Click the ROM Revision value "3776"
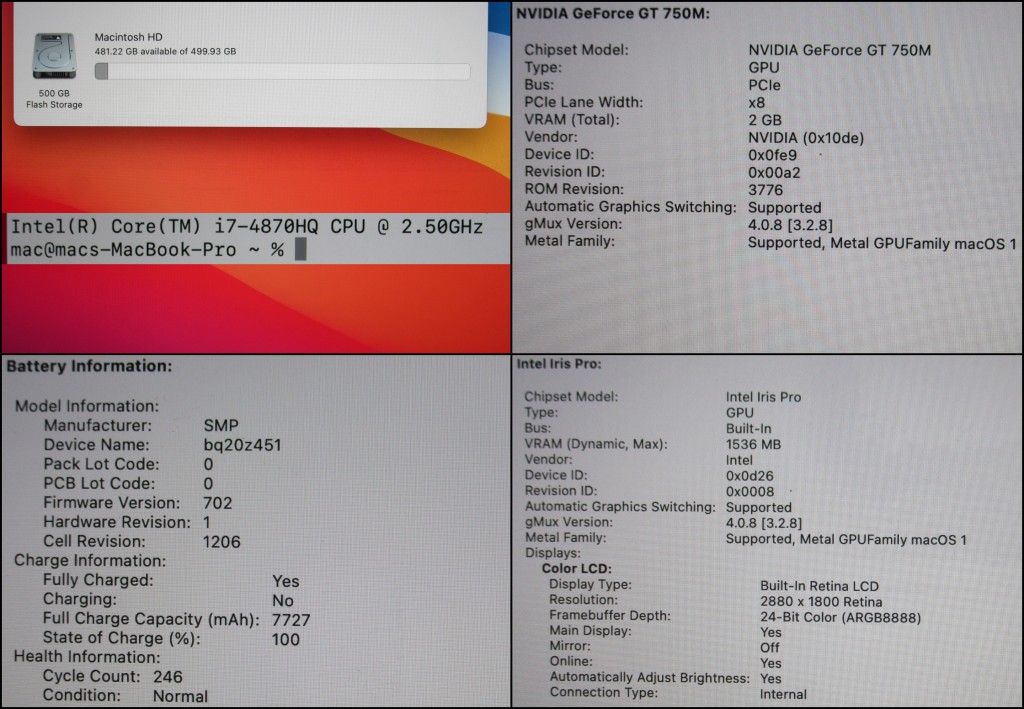 (x=765, y=190)
